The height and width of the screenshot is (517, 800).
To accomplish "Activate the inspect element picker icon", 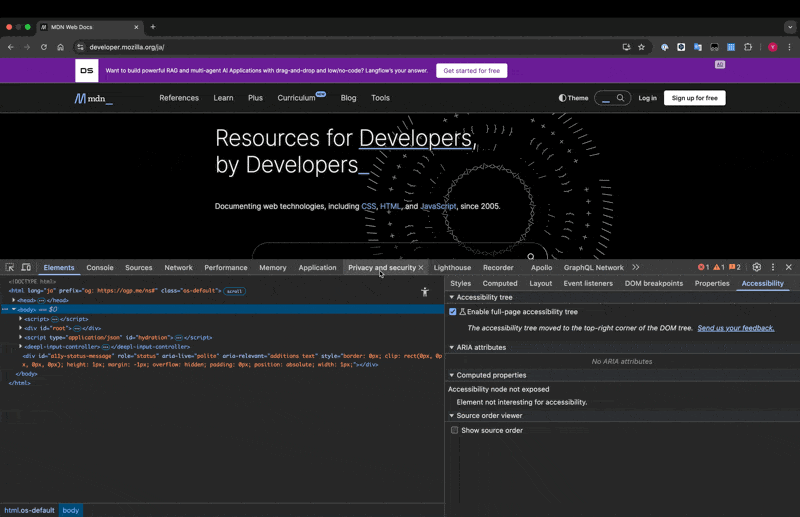I will coord(10,268).
